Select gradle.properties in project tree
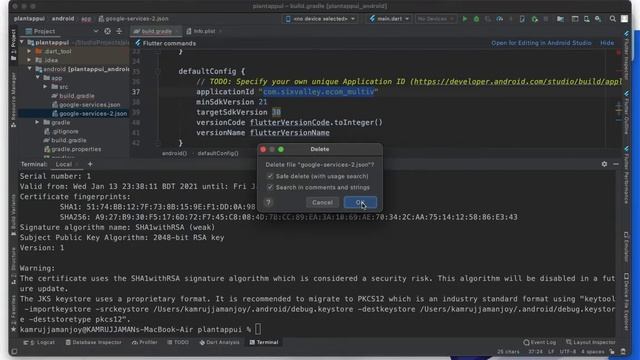640x360 pixels. point(72,149)
